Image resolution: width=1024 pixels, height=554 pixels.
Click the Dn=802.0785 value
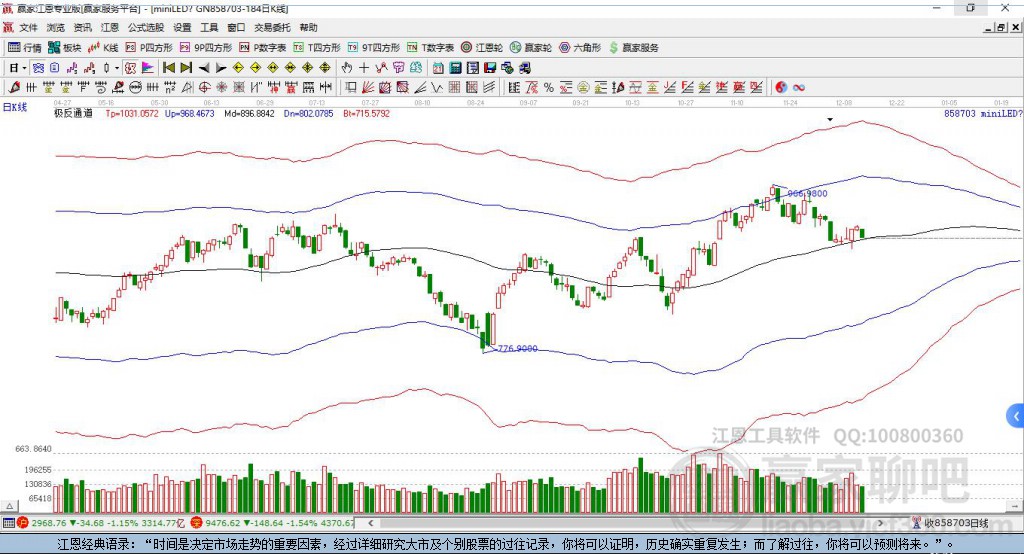click(x=308, y=113)
